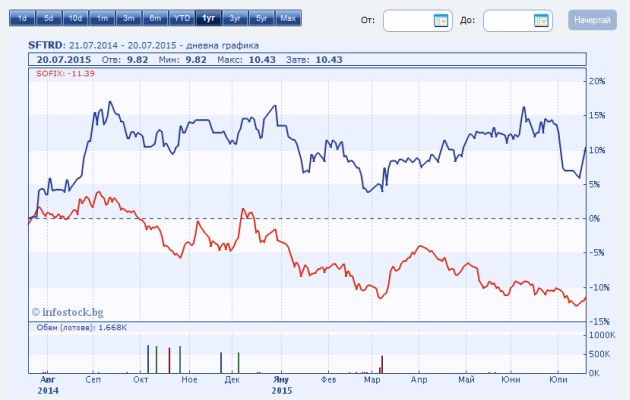Screen dimensions: 630x400
Task: Click the Мин: 9.82 minimum value
Action: coord(182,60)
